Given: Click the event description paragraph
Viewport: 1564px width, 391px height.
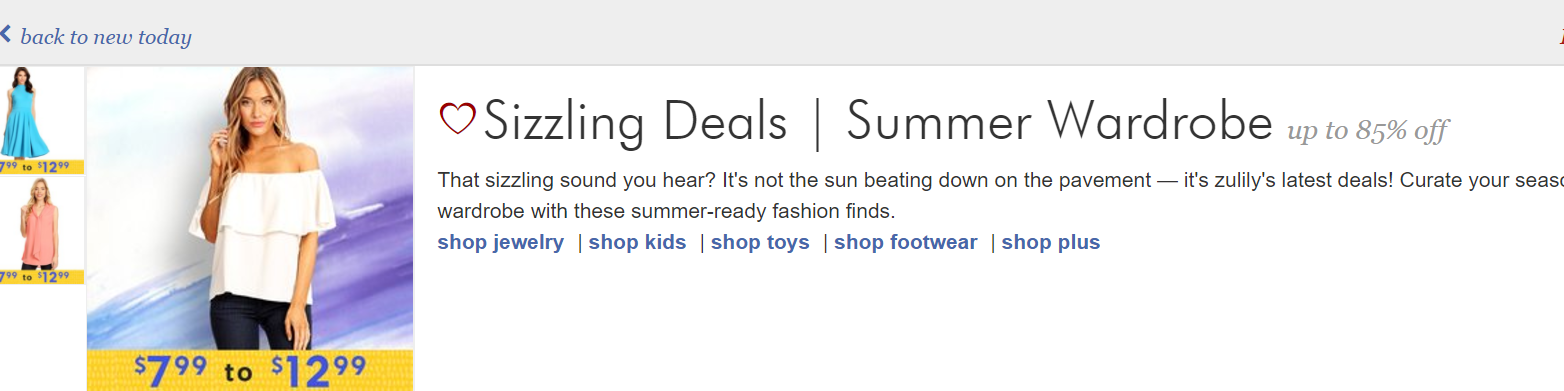Looking at the screenshot, I should 1000,197.
